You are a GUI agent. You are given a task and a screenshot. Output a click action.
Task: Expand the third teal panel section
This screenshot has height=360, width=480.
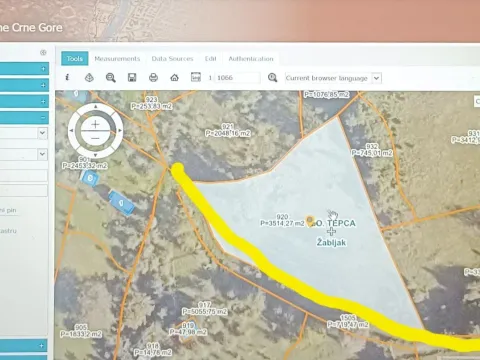pos(43,101)
